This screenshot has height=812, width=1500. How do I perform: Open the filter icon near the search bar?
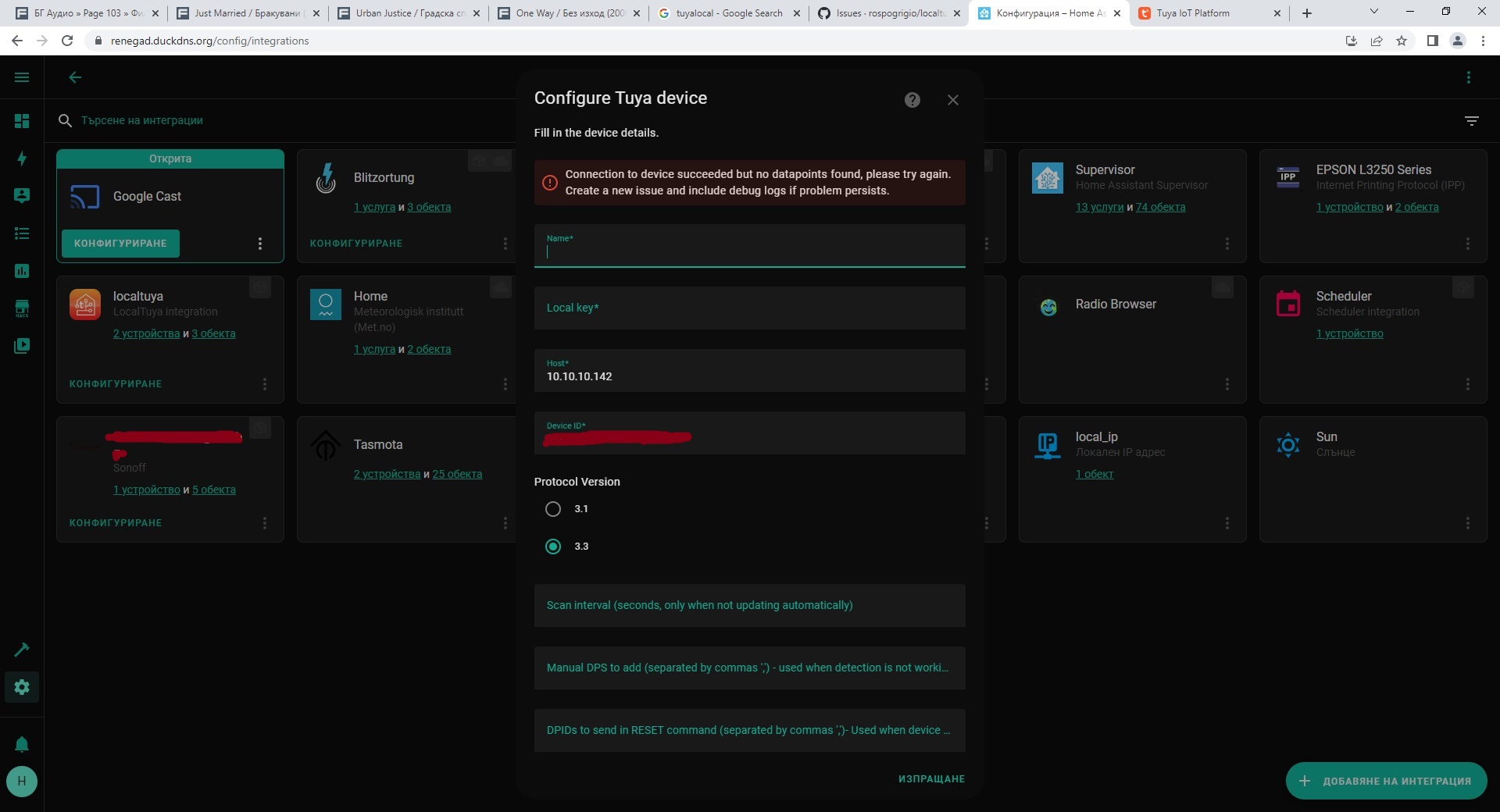pos(1472,121)
